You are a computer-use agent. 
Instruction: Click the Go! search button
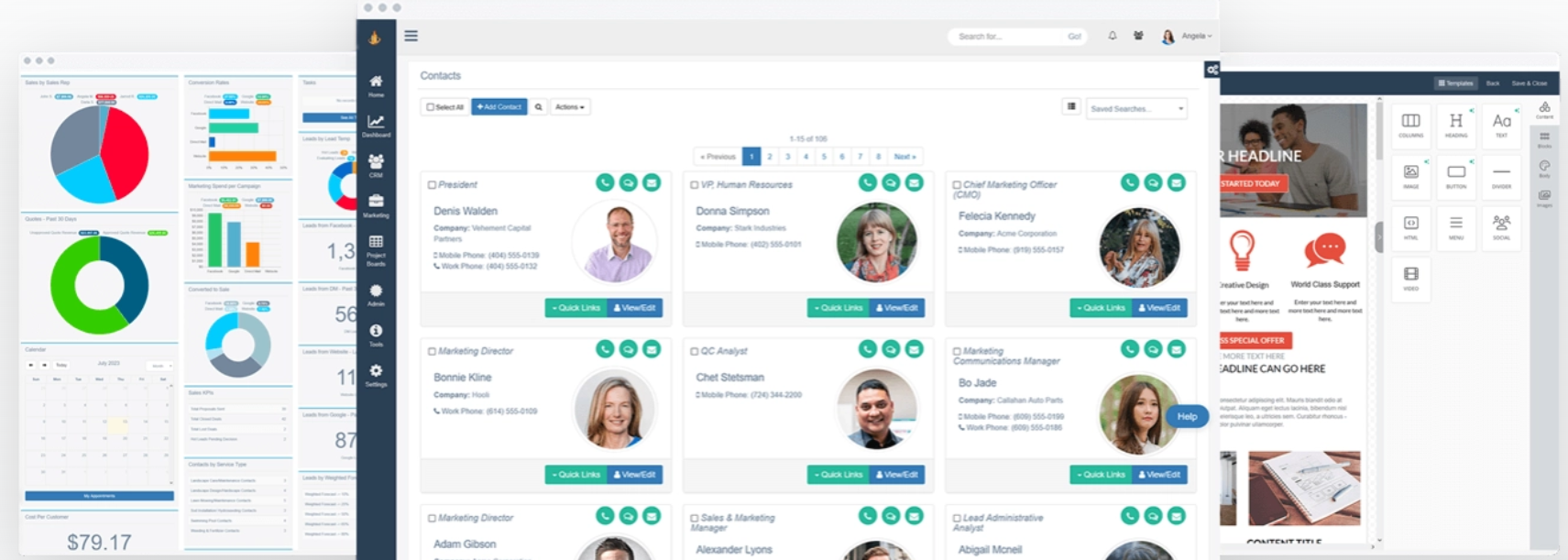click(1074, 37)
